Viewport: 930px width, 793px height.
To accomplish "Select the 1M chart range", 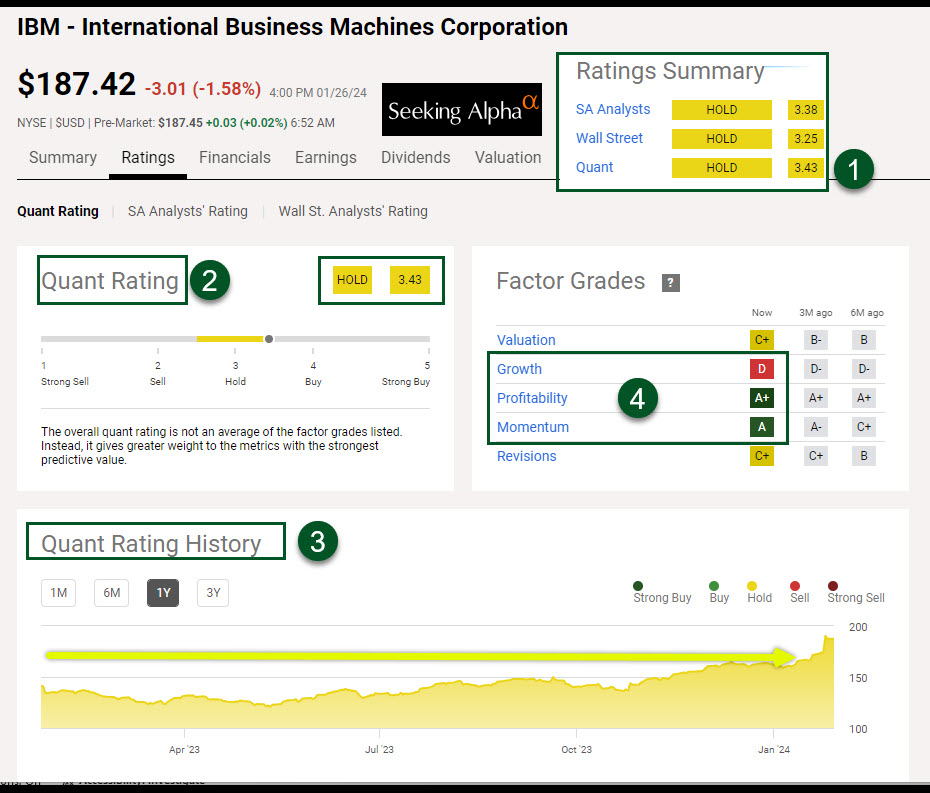I will [x=58, y=593].
